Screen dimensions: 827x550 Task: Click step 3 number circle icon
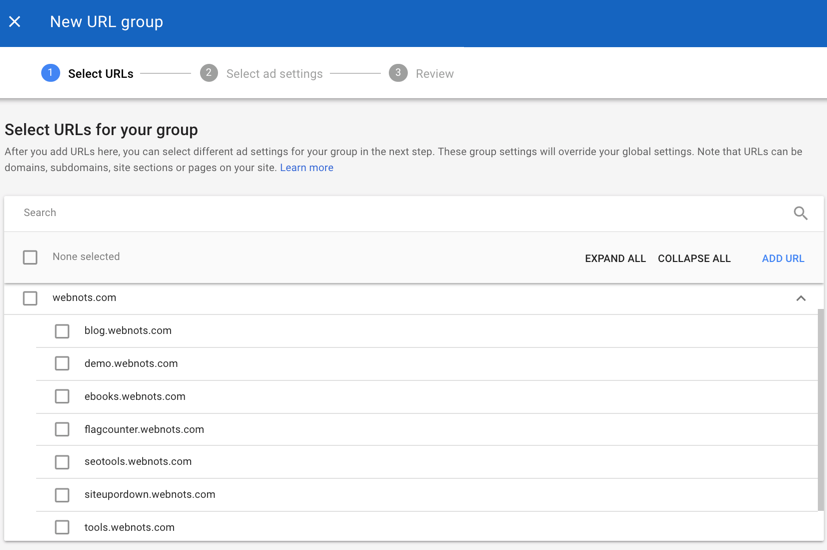(398, 73)
